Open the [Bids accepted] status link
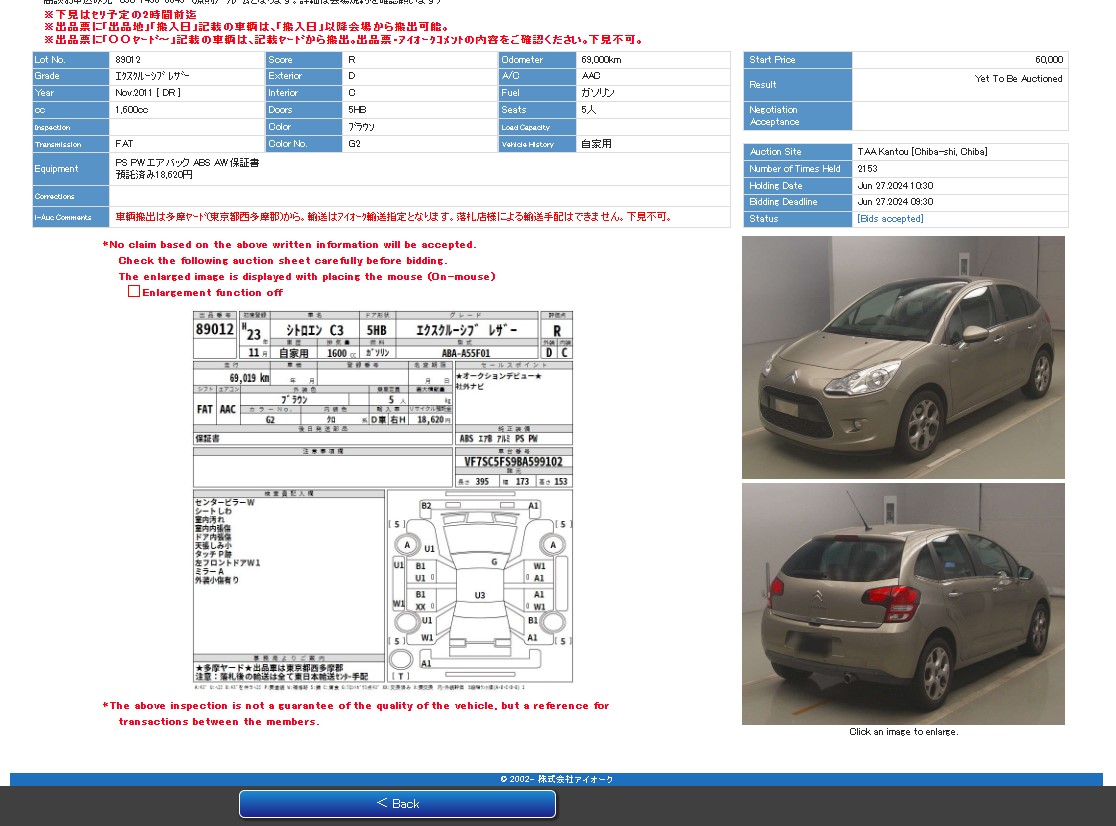 tap(890, 218)
